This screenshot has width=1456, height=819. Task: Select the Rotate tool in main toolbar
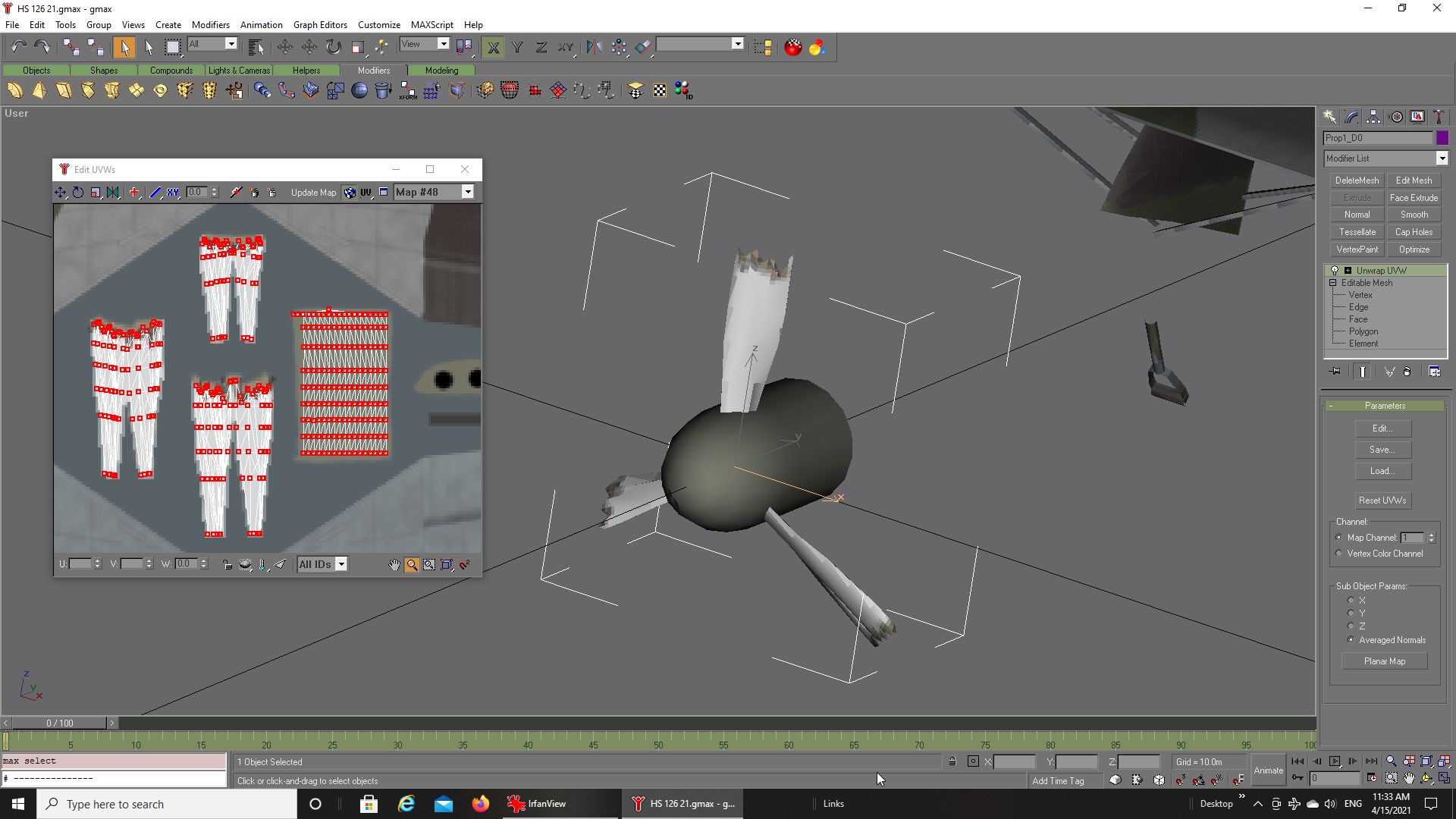click(334, 47)
